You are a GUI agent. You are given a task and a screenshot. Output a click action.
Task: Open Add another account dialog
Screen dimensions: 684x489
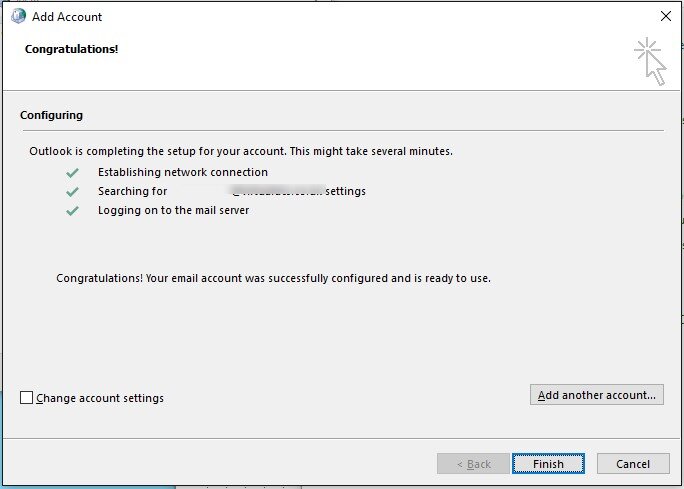pyautogui.click(x=597, y=394)
